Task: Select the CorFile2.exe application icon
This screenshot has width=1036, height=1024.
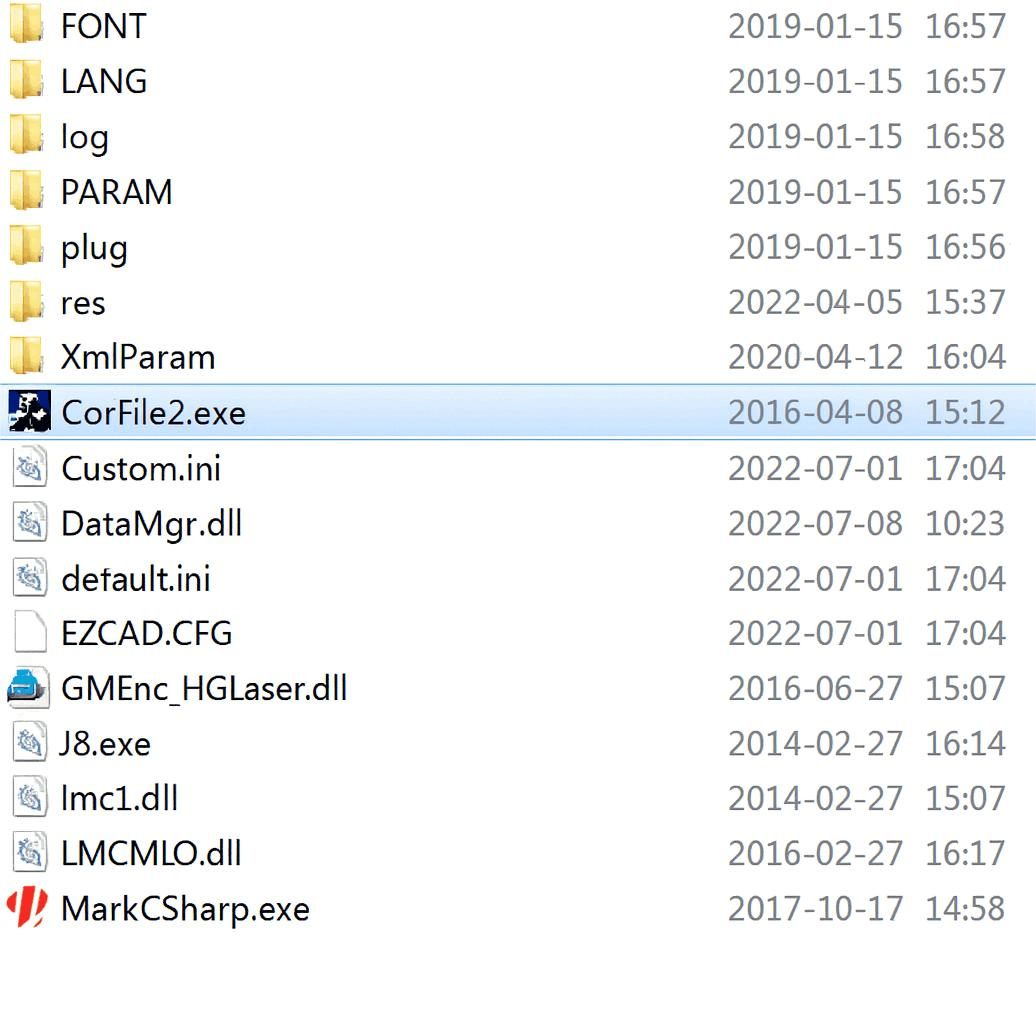Action: pyautogui.click(x=29, y=411)
